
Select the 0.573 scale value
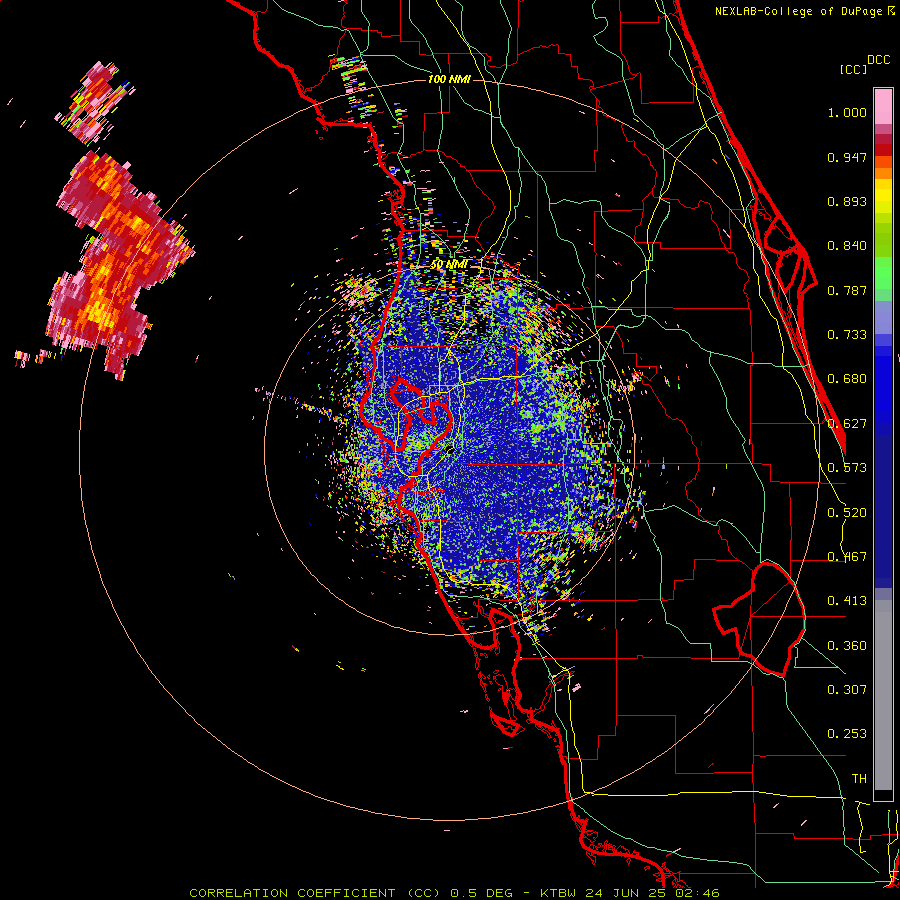coord(847,468)
